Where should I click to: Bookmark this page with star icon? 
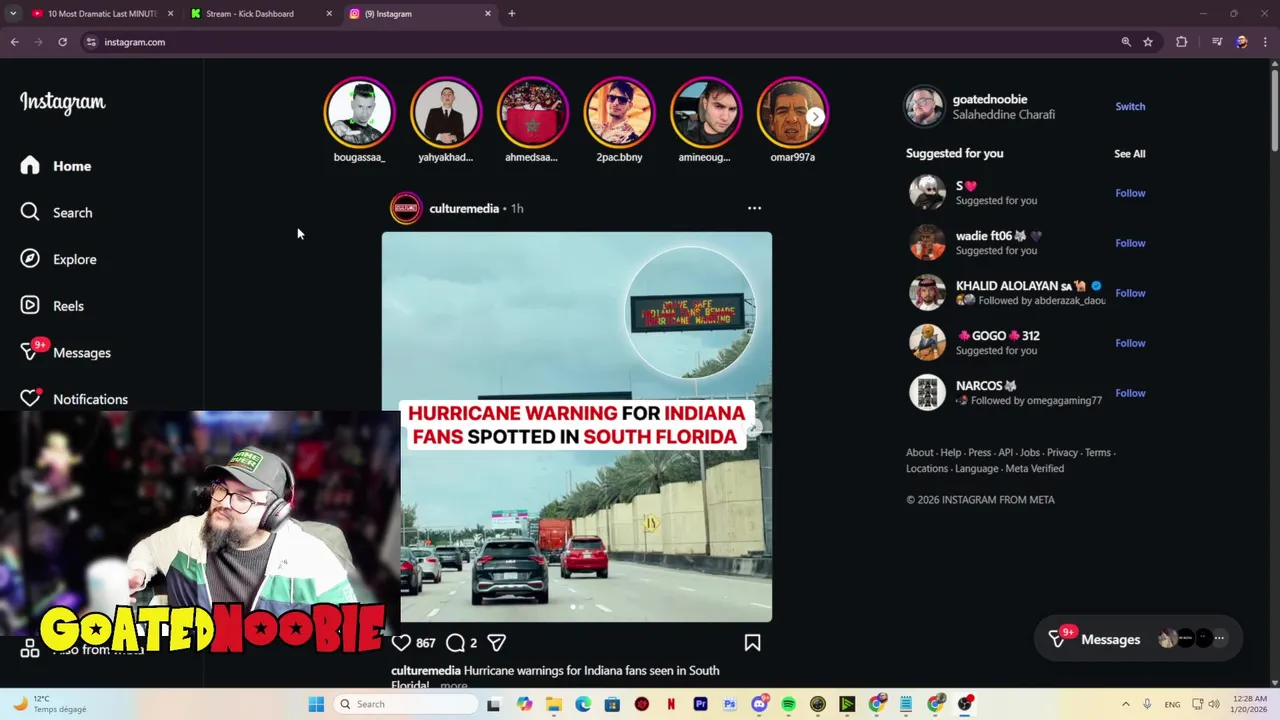coord(1148,42)
